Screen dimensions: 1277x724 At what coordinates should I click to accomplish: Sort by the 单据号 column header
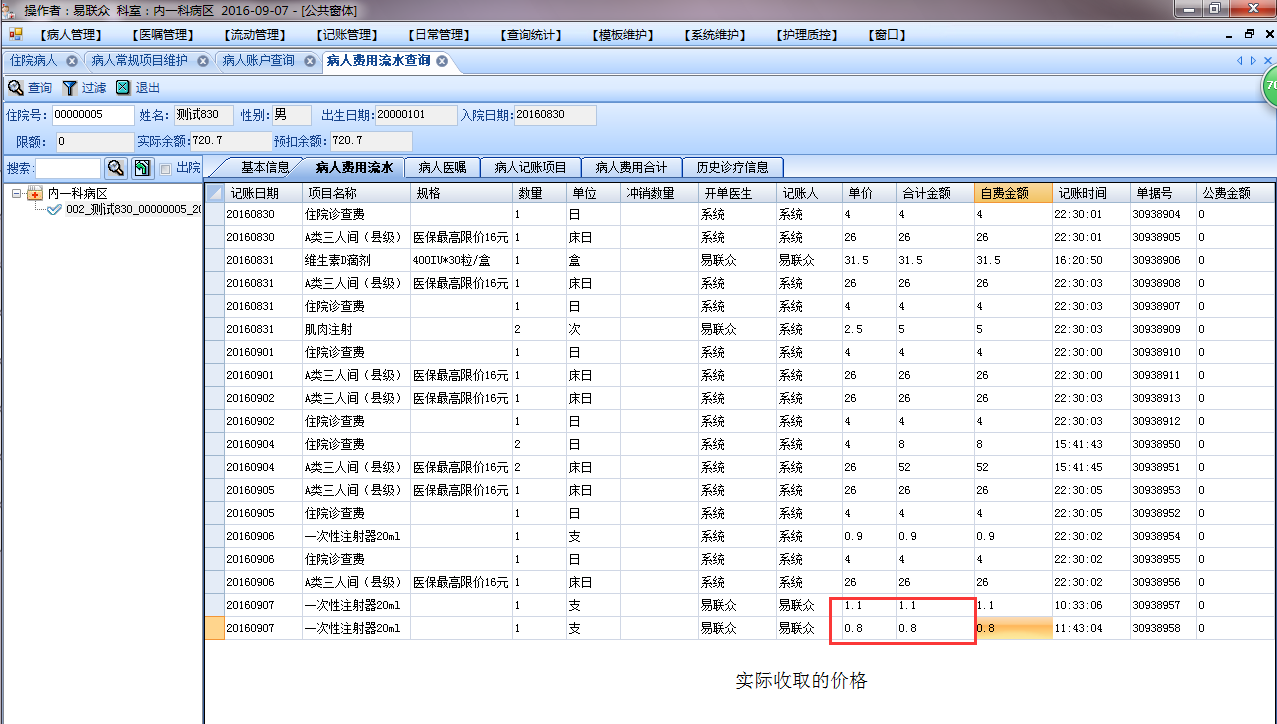(x=1163, y=193)
